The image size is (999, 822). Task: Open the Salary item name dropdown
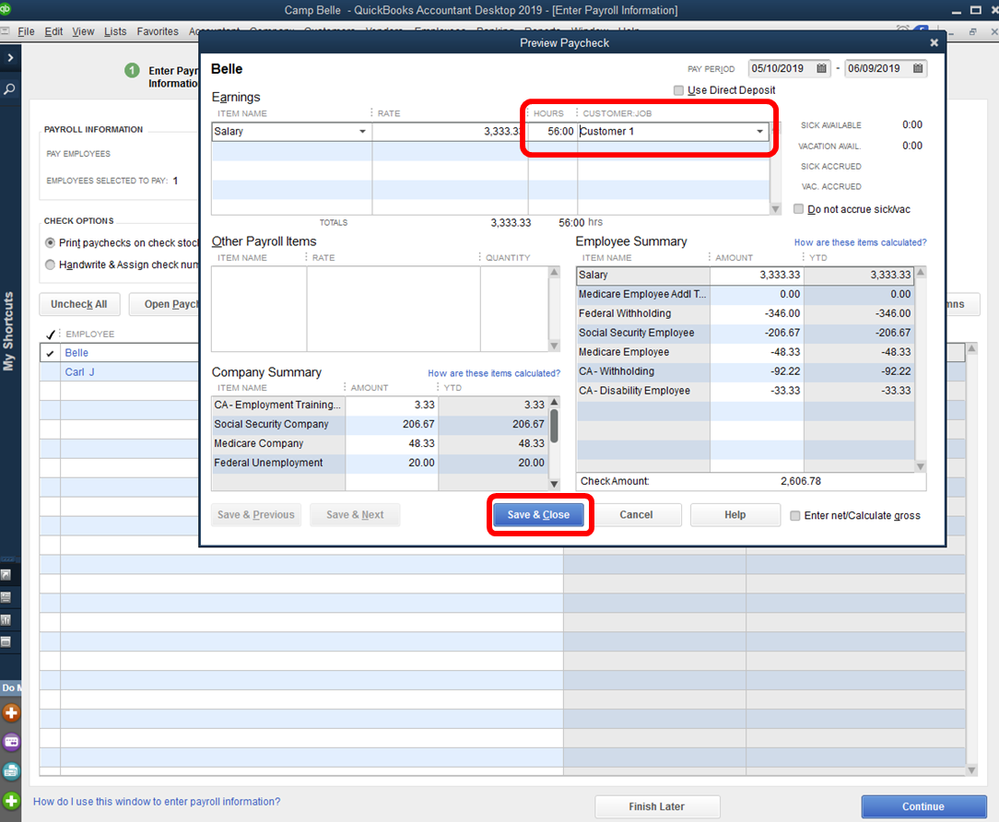(363, 131)
